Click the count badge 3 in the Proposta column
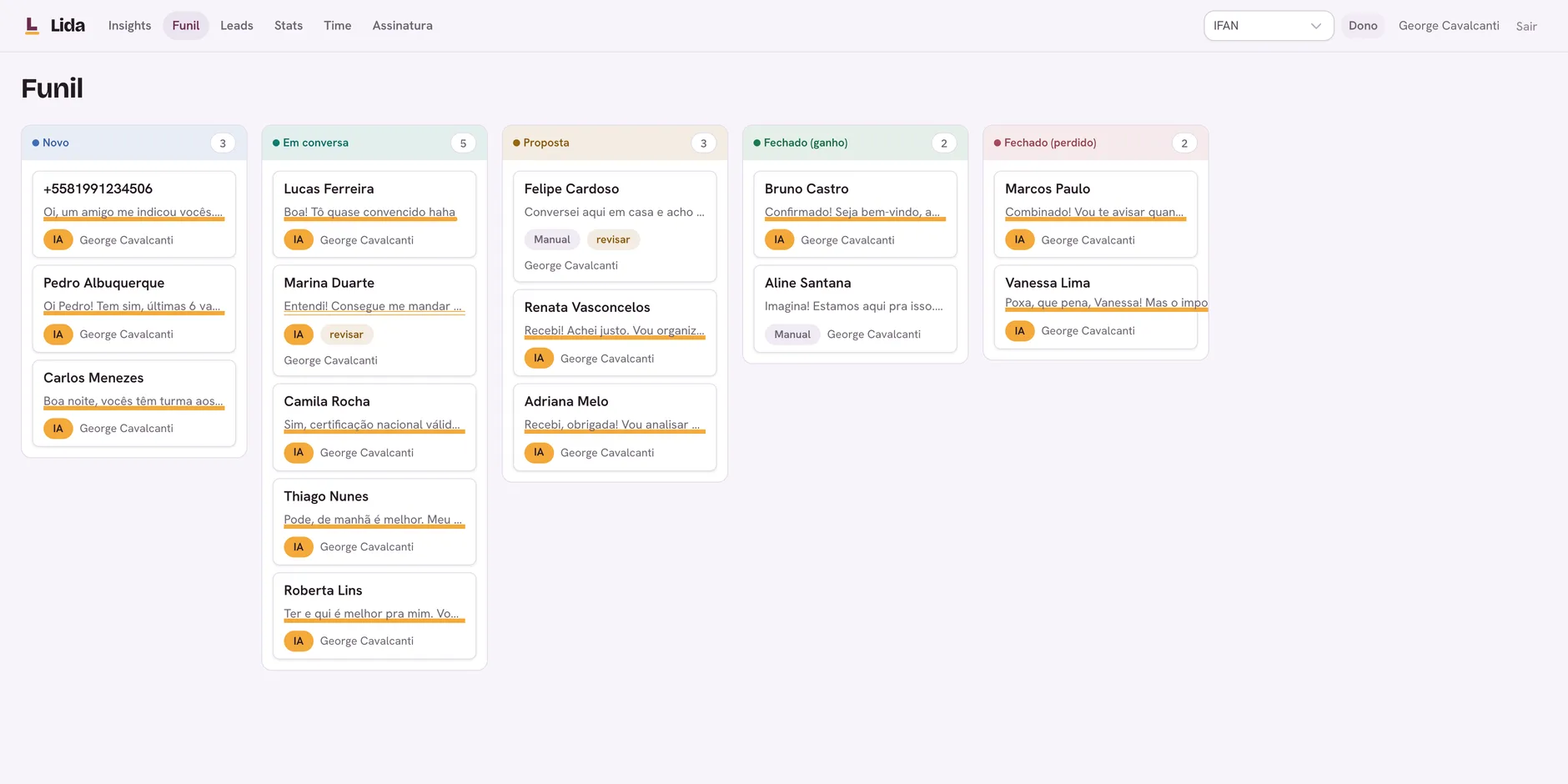The height and width of the screenshot is (784, 1568). click(703, 143)
